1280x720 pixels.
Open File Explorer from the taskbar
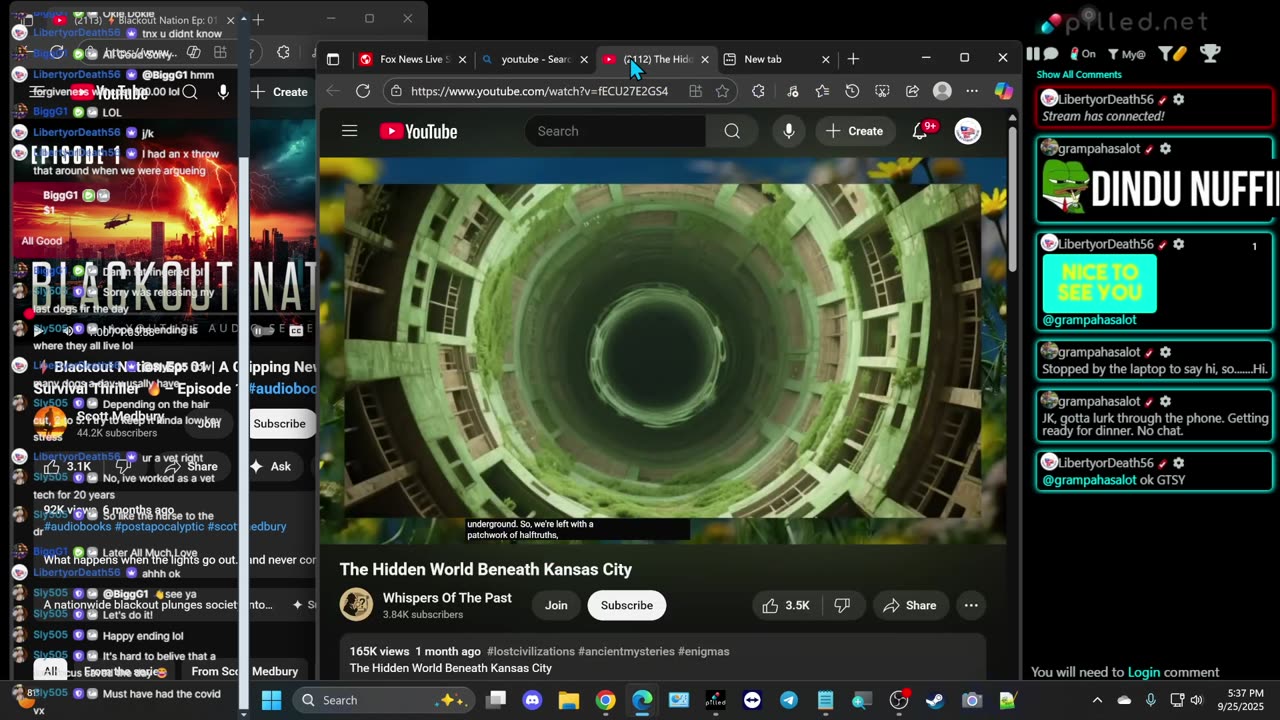(568, 700)
